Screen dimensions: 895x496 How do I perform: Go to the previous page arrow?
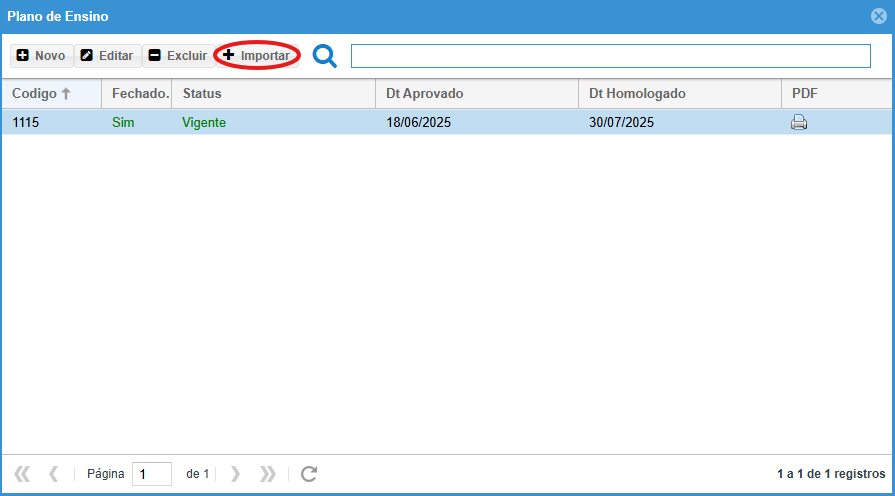click(54, 474)
